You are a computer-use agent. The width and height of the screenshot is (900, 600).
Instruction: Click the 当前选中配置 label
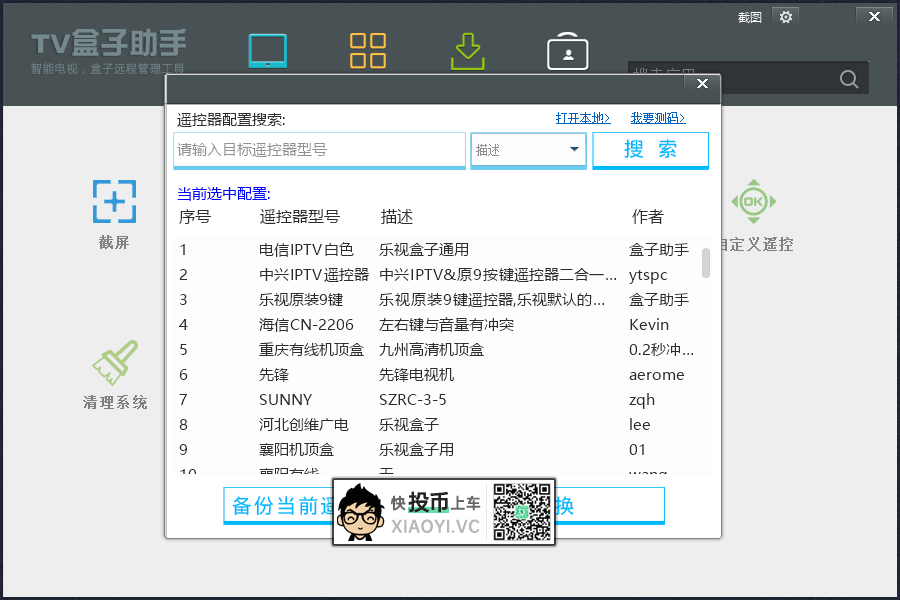tap(224, 194)
